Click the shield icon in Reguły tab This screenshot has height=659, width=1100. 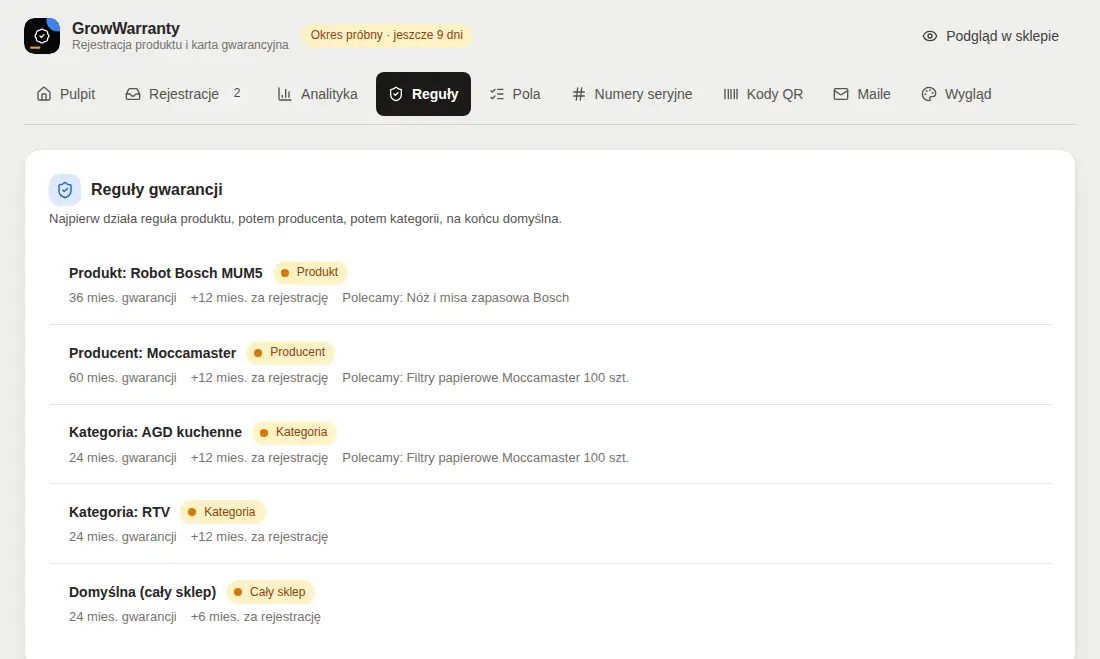396,94
